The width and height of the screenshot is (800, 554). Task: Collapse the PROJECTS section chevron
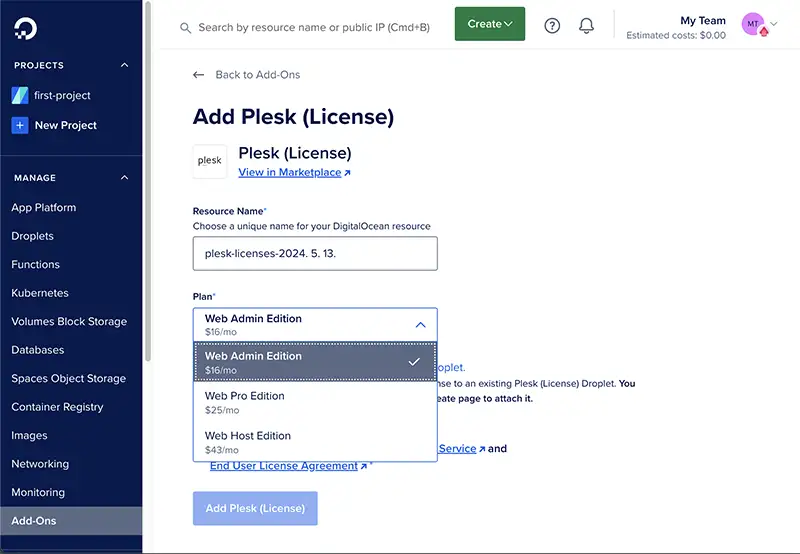tap(124, 65)
